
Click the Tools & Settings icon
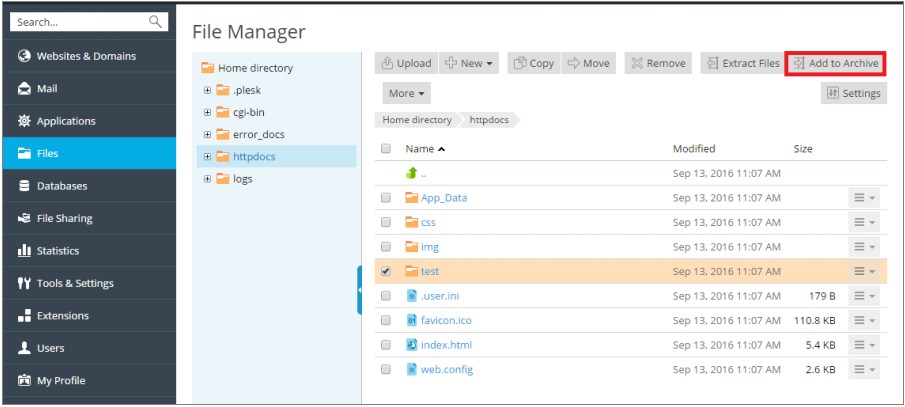click(x=24, y=283)
